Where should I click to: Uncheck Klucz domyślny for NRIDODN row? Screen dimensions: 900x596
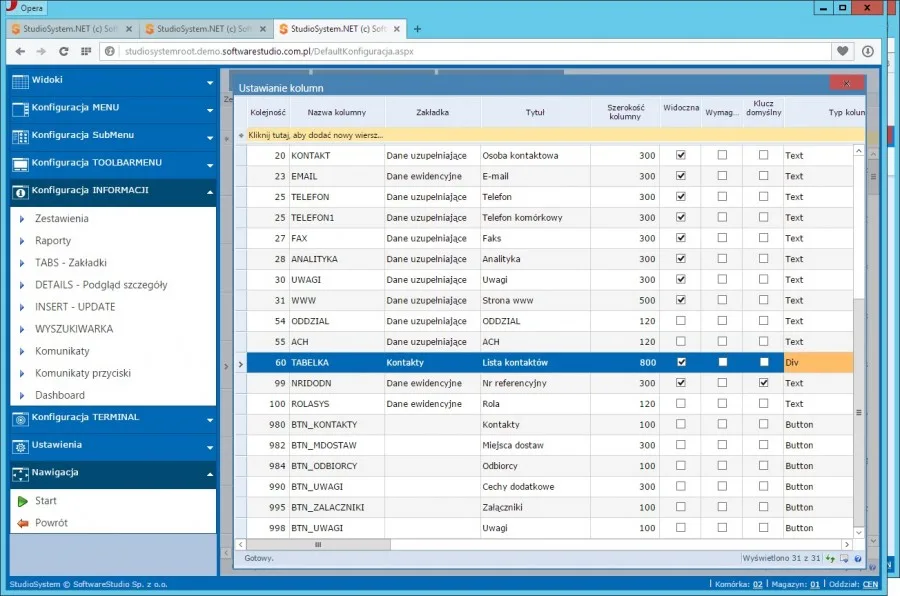pos(763,382)
